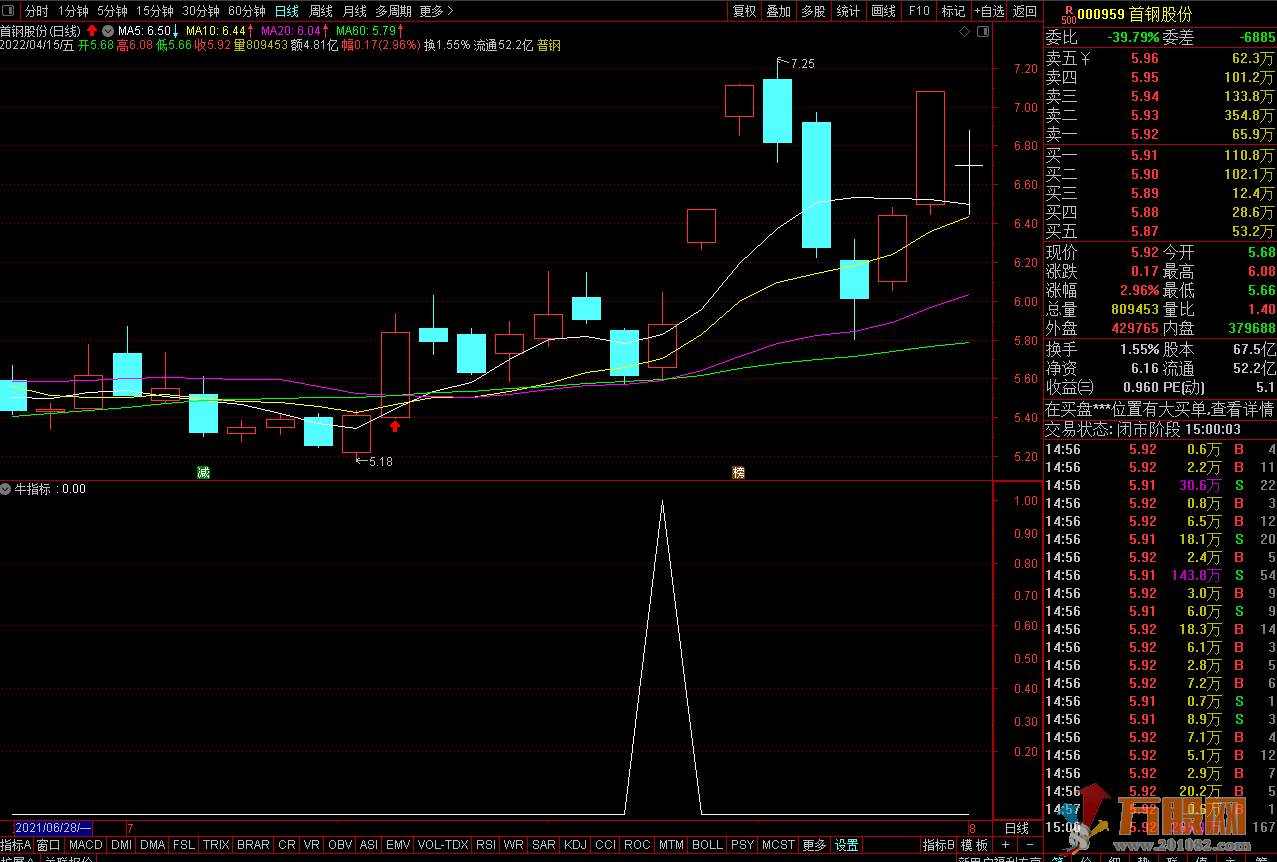Click the plus zoom button in the indicator bar
Screen dimensions: 1277x862
click(1005, 845)
